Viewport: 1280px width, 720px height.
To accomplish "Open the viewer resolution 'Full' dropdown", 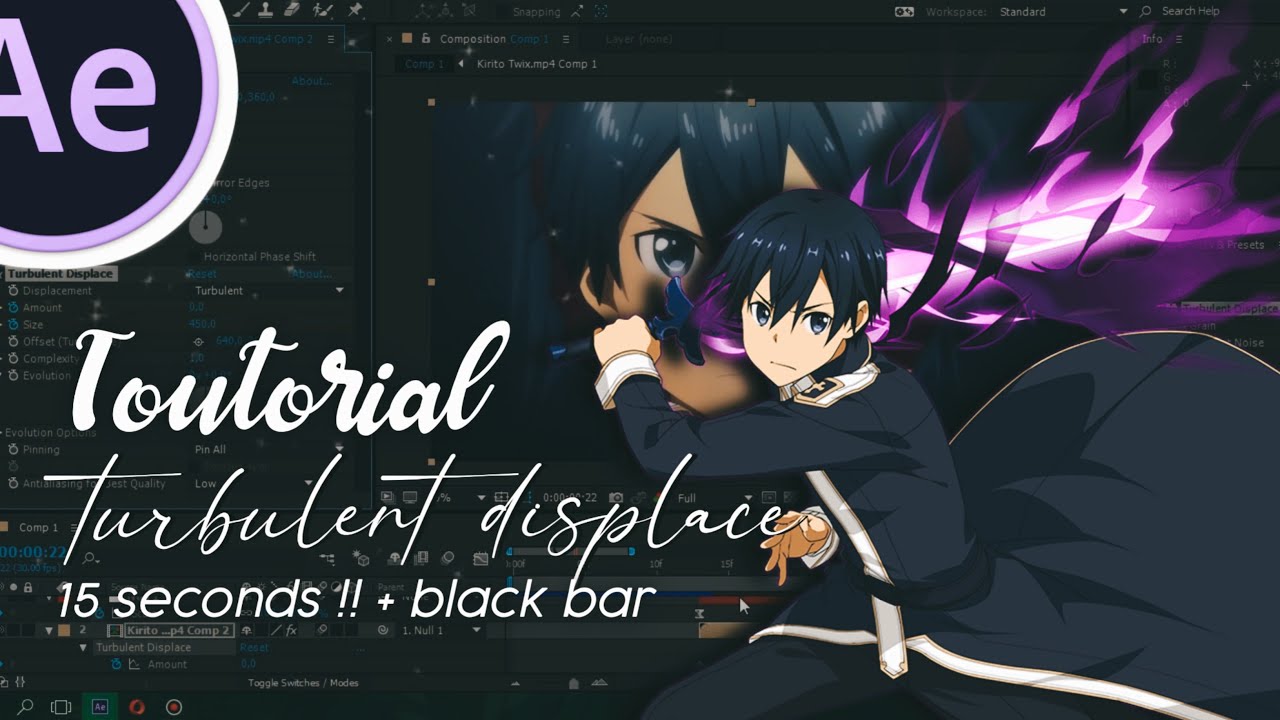I will click(x=714, y=497).
